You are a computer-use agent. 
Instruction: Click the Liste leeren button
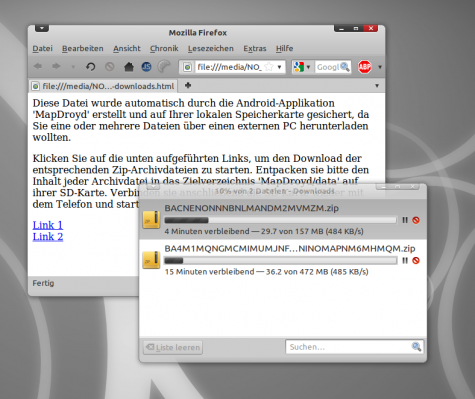(173, 347)
